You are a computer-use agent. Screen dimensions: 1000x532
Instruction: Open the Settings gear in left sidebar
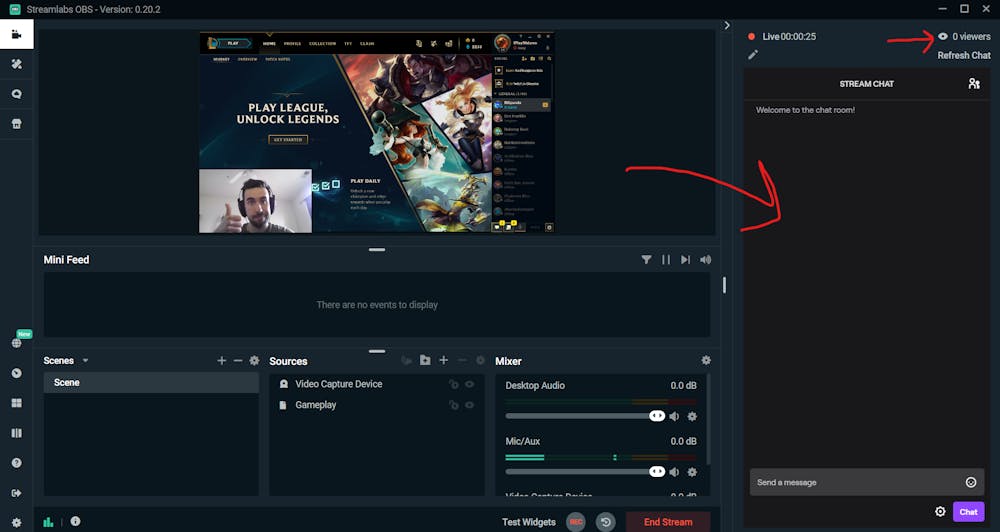point(17,522)
